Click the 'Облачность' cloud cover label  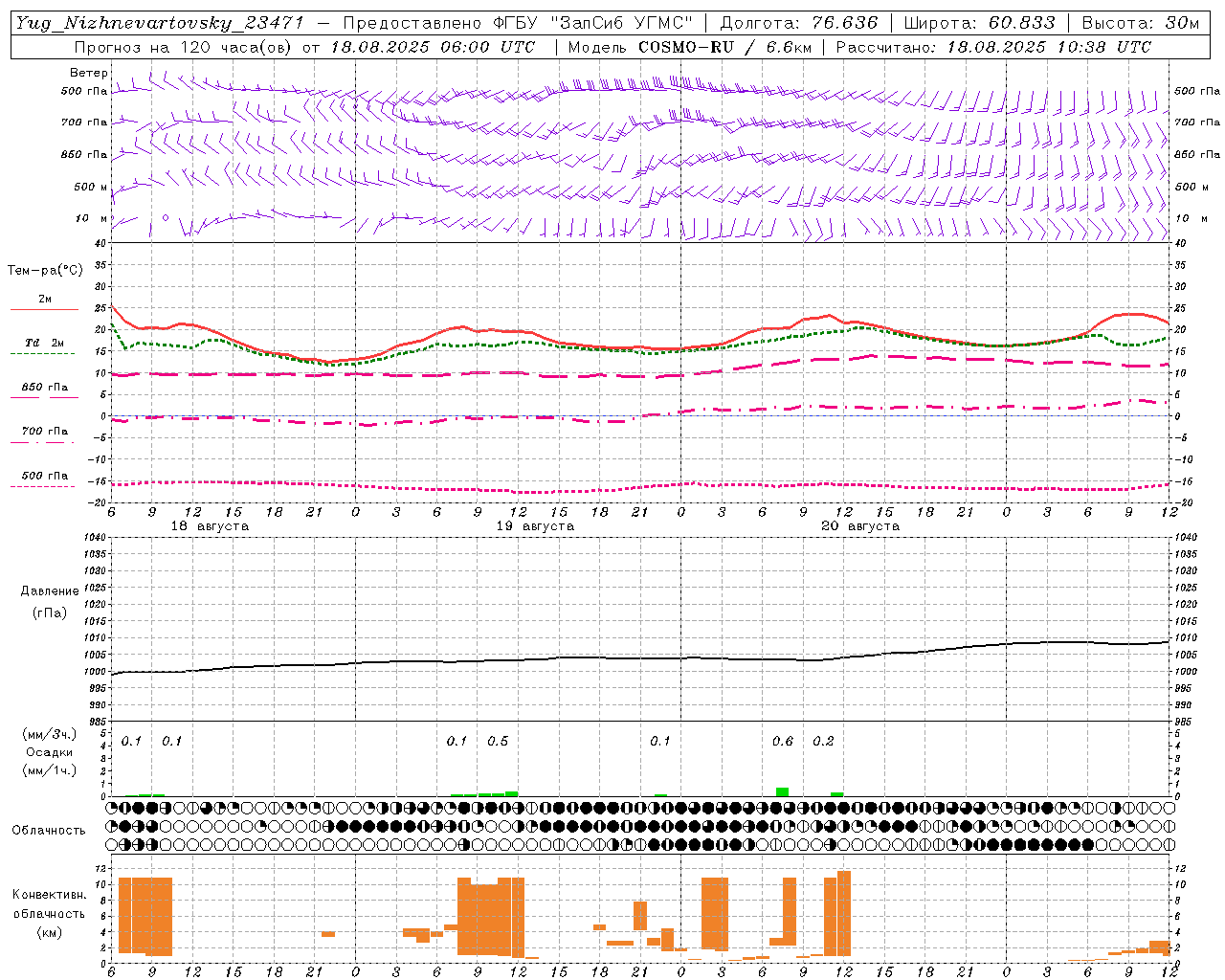(49, 831)
